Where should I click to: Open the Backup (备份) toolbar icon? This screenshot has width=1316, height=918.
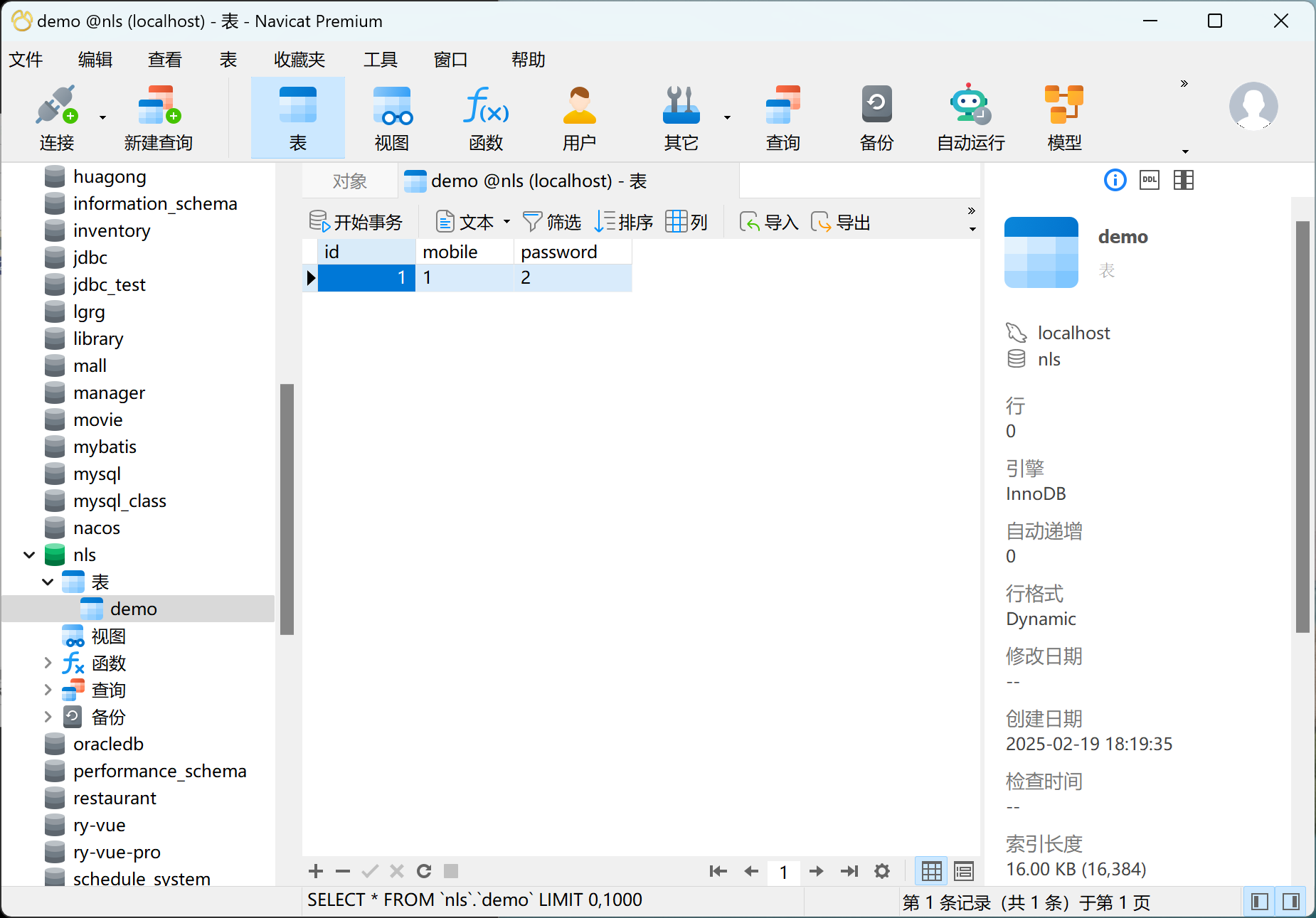tap(876, 119)
